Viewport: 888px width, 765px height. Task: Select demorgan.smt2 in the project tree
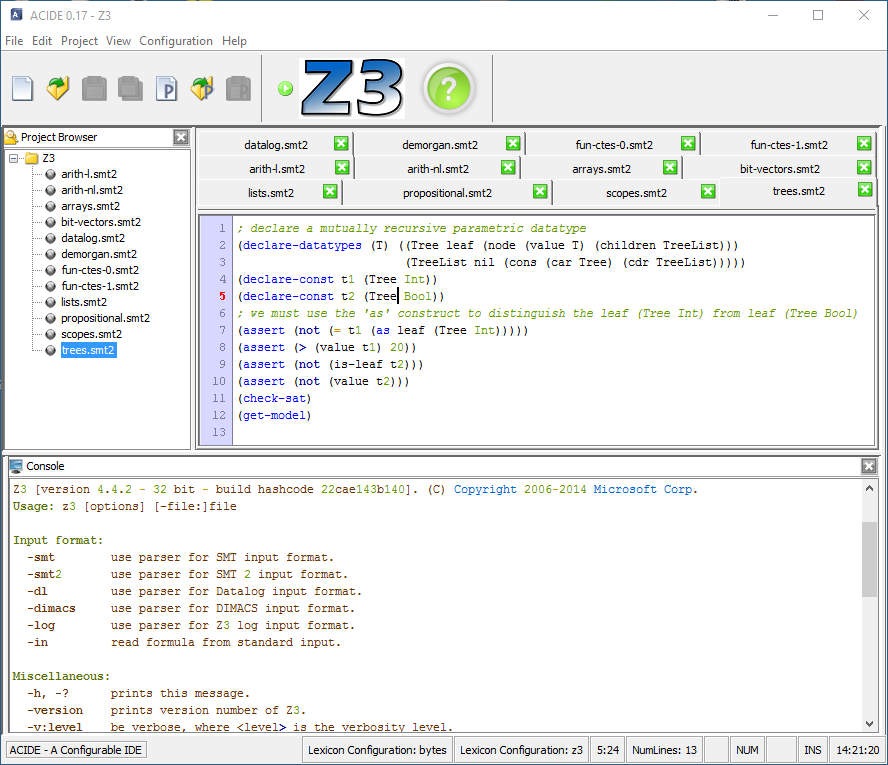pyautogui.click(x=99, y=254)
